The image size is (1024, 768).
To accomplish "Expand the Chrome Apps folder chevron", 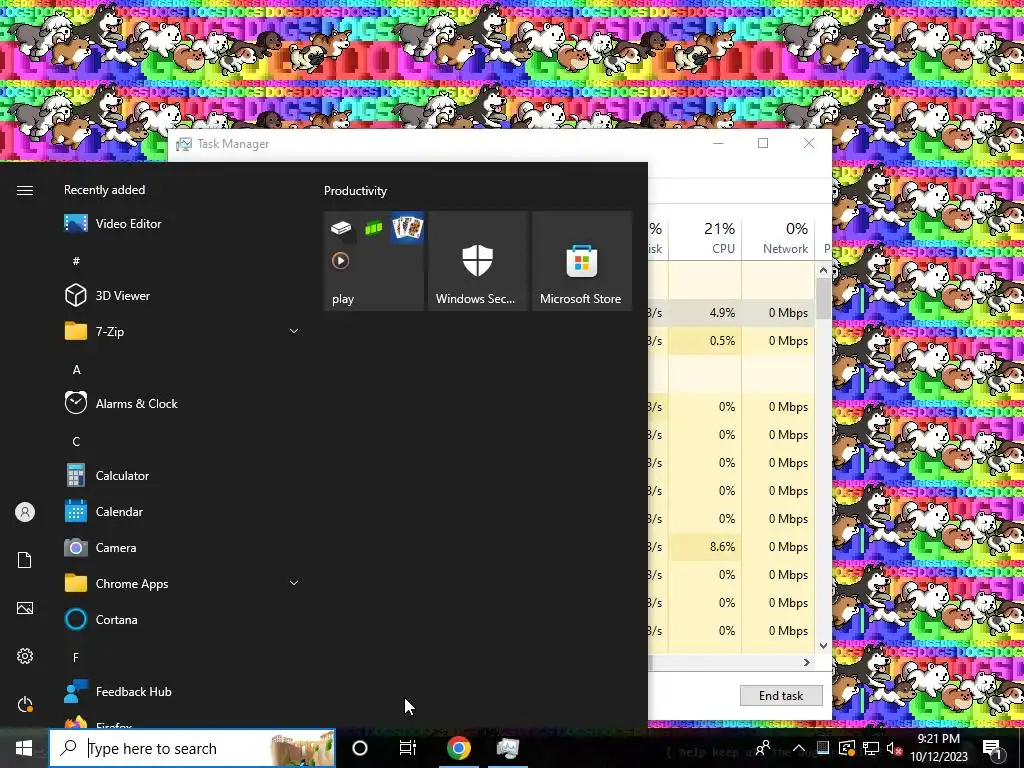I will (x=294, y=583).
